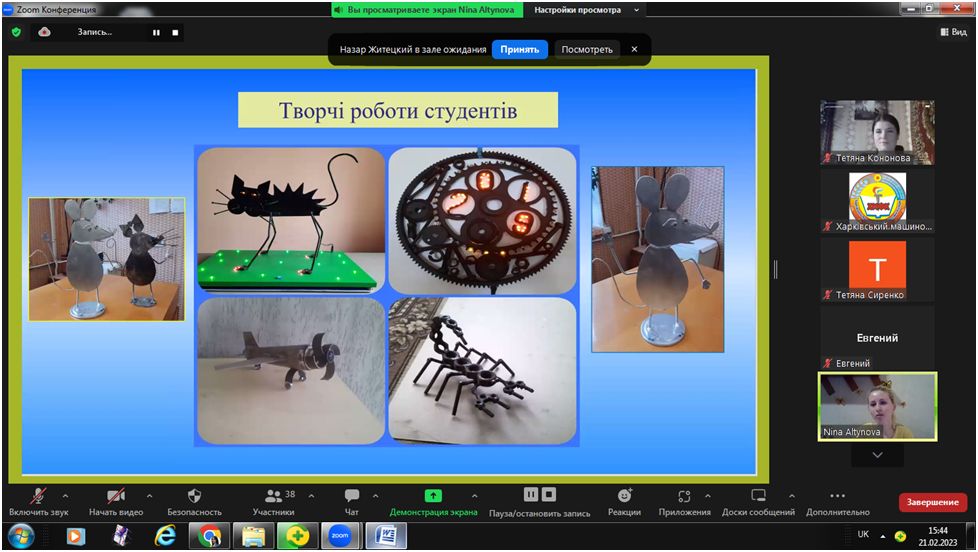The width and height of the screenshot is (978, 552).
Task: Click the two metal mice photo
Action: [107, 259]
